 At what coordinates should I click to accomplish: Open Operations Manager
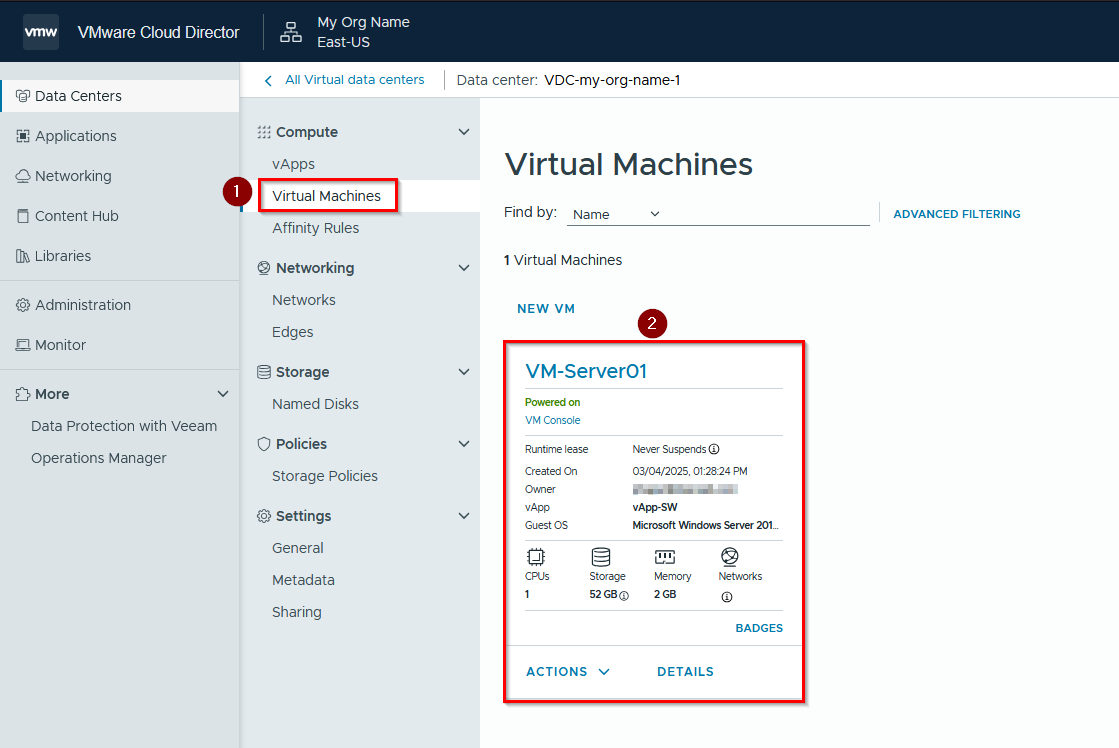[x=98, y=458]
